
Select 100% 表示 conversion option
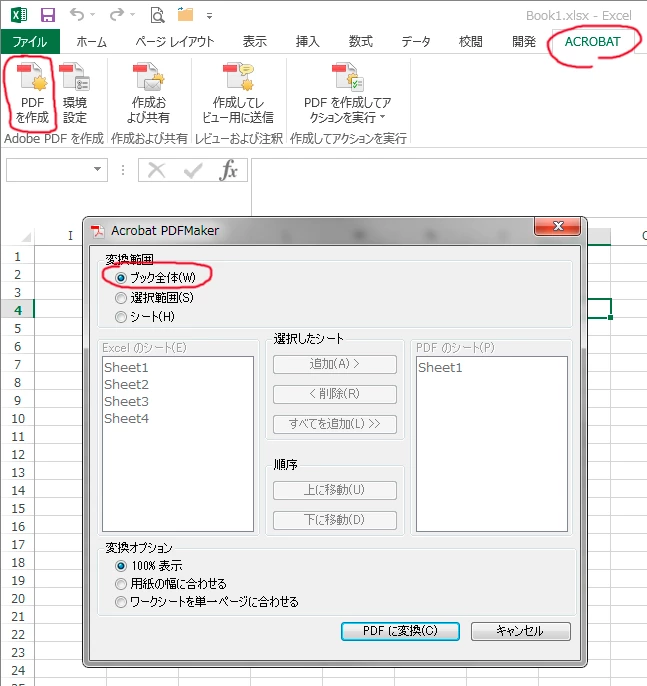(121, 566)
